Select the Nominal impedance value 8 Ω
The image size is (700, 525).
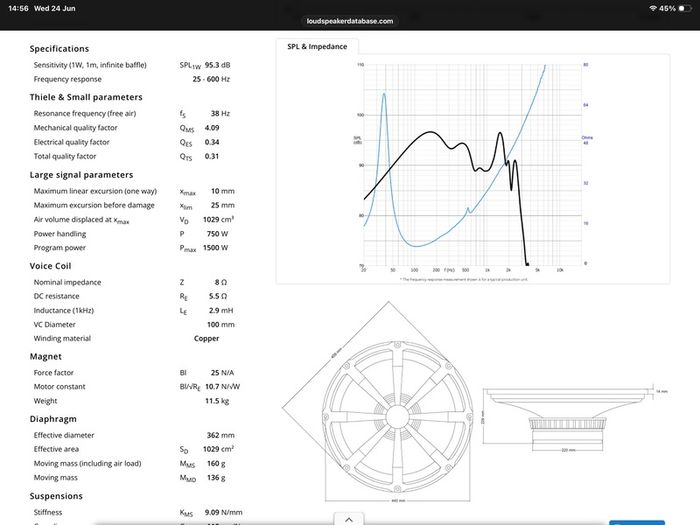[221, 282]
